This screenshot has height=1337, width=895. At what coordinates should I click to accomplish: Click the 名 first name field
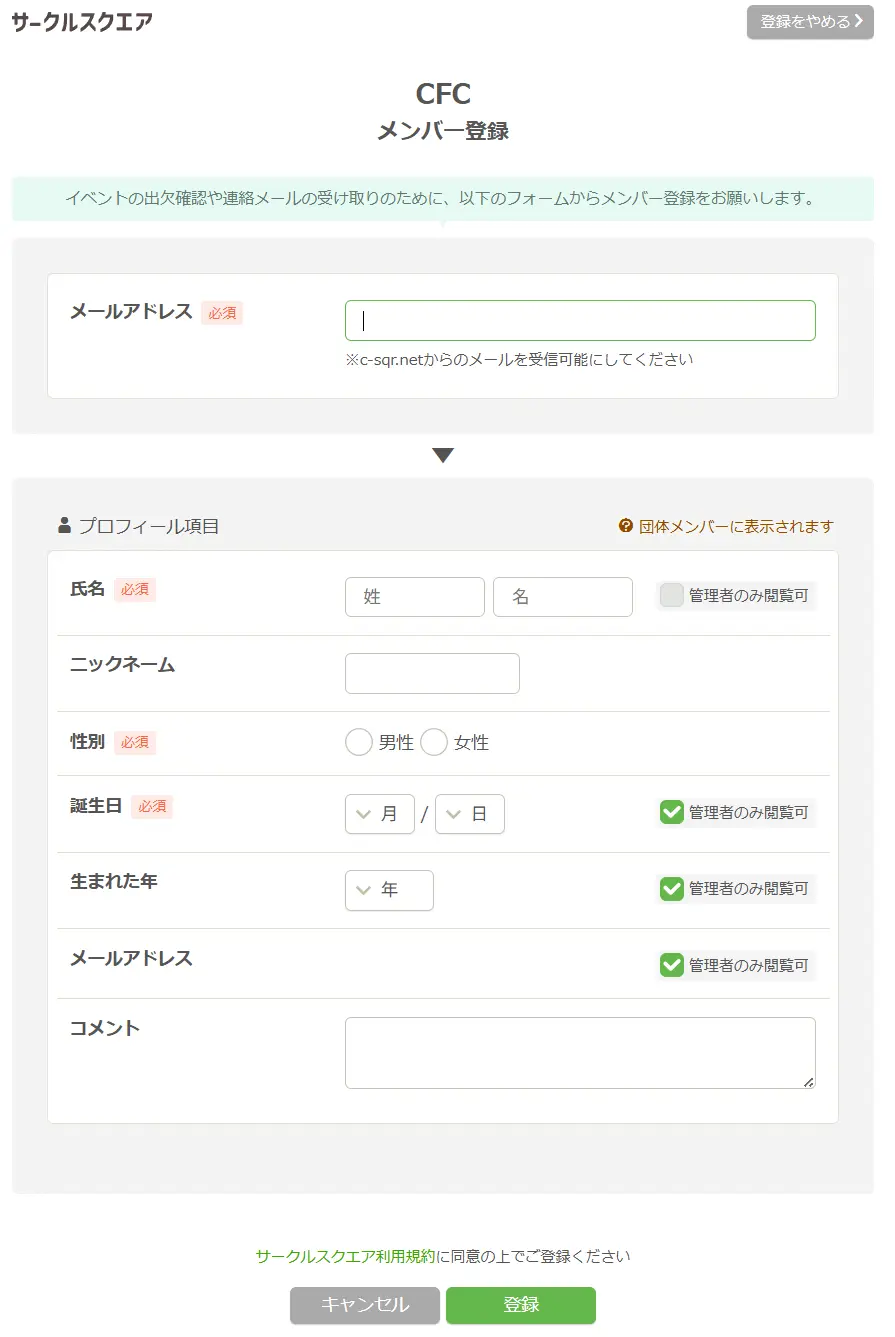562,597
